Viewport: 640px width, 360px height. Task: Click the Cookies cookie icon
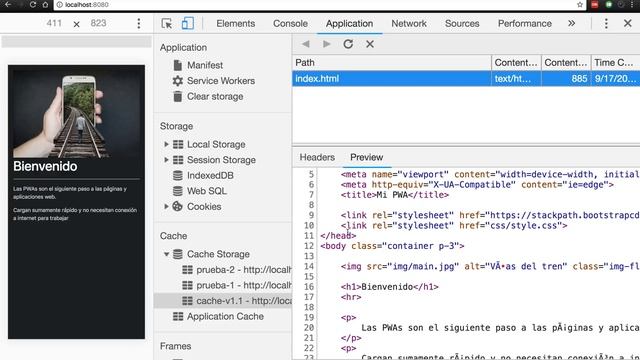(178, 207)
